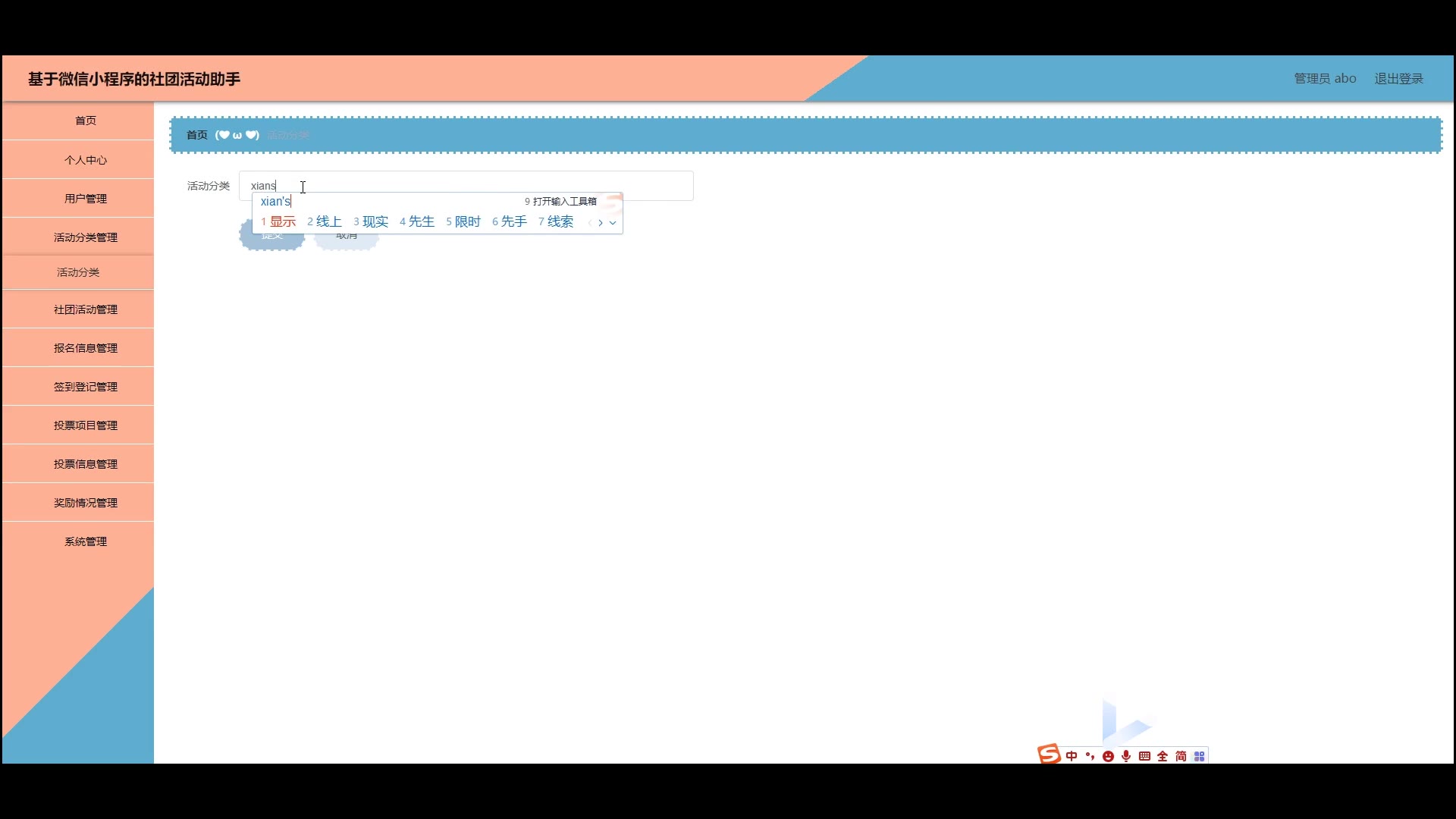Open 用户管理 in sidebar

(86, 199)
